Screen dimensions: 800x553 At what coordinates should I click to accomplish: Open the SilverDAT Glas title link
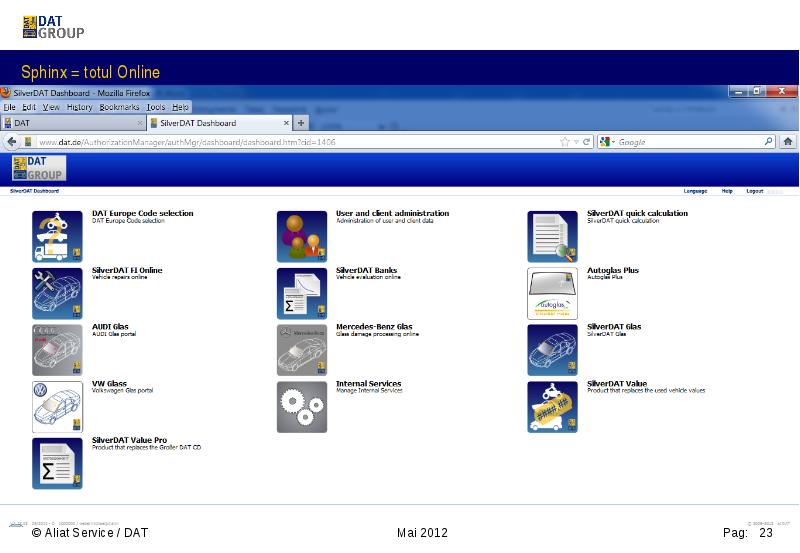pos(614,326)
